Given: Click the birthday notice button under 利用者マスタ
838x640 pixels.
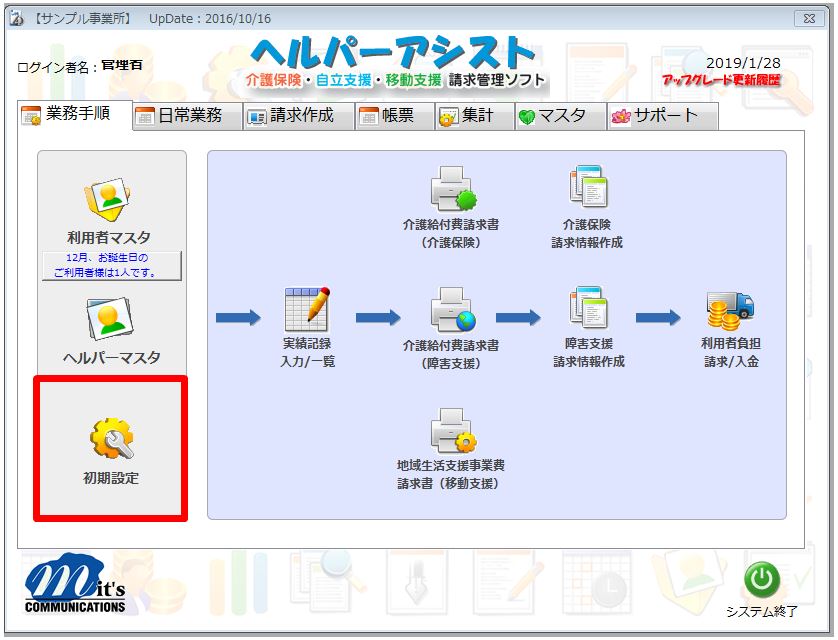Looking at the screenshot, I should 110,266.
